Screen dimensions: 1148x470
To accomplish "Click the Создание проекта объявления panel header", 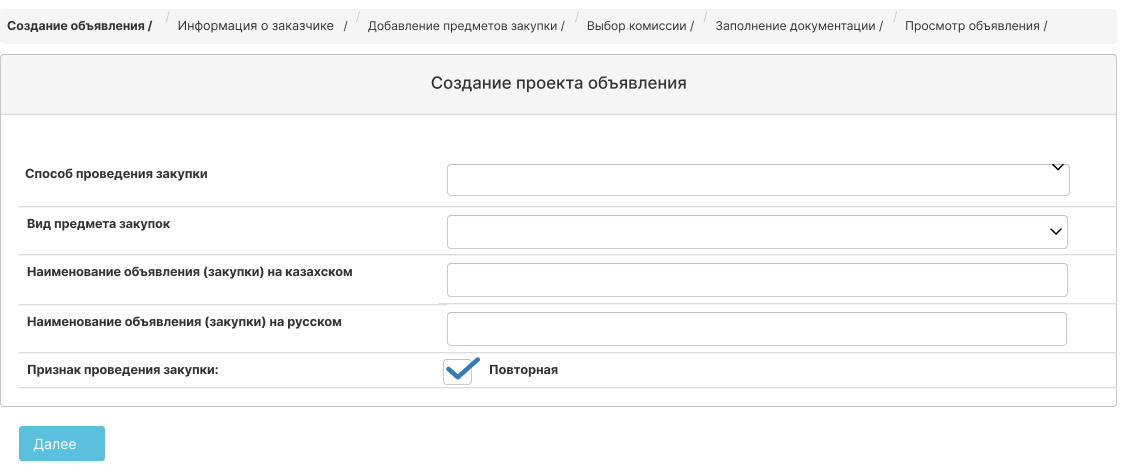I will click(x=559, y=83).
